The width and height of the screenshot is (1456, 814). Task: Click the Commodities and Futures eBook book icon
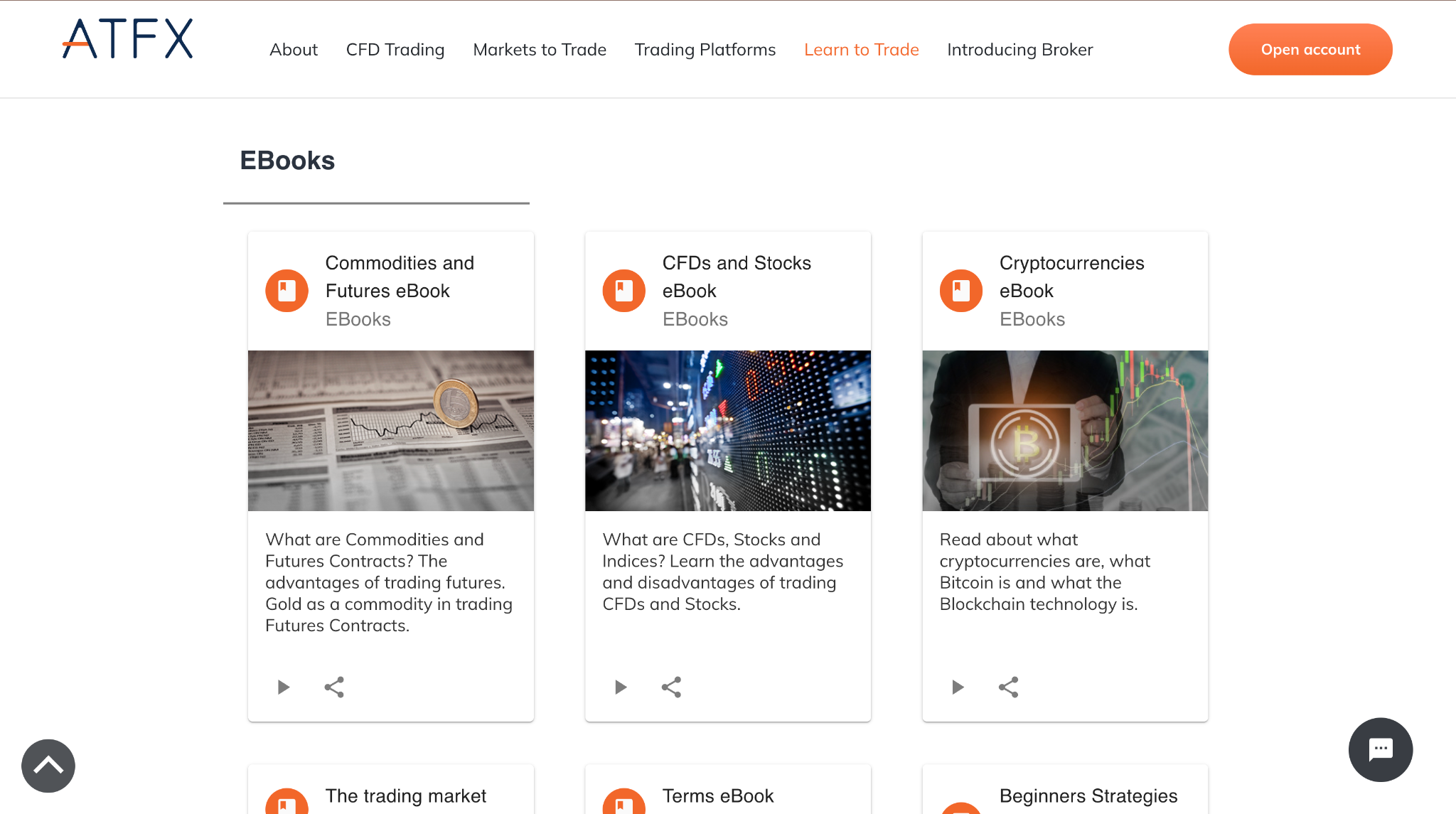coord(287,291)
